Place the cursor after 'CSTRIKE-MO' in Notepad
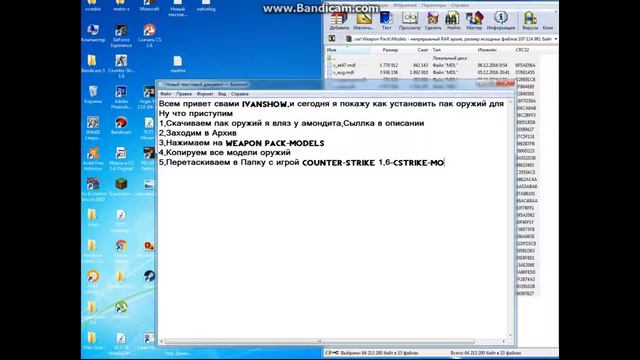 tap(444, 163)
